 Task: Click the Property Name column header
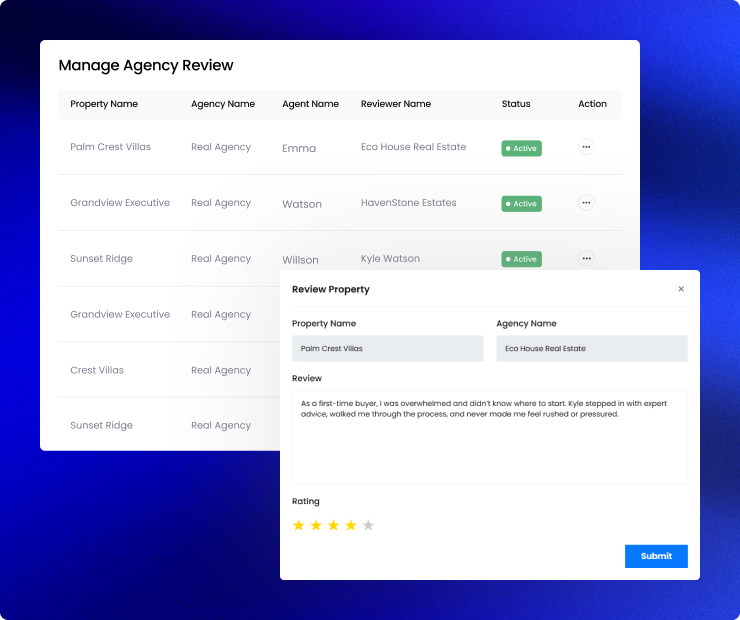(104, 104)
